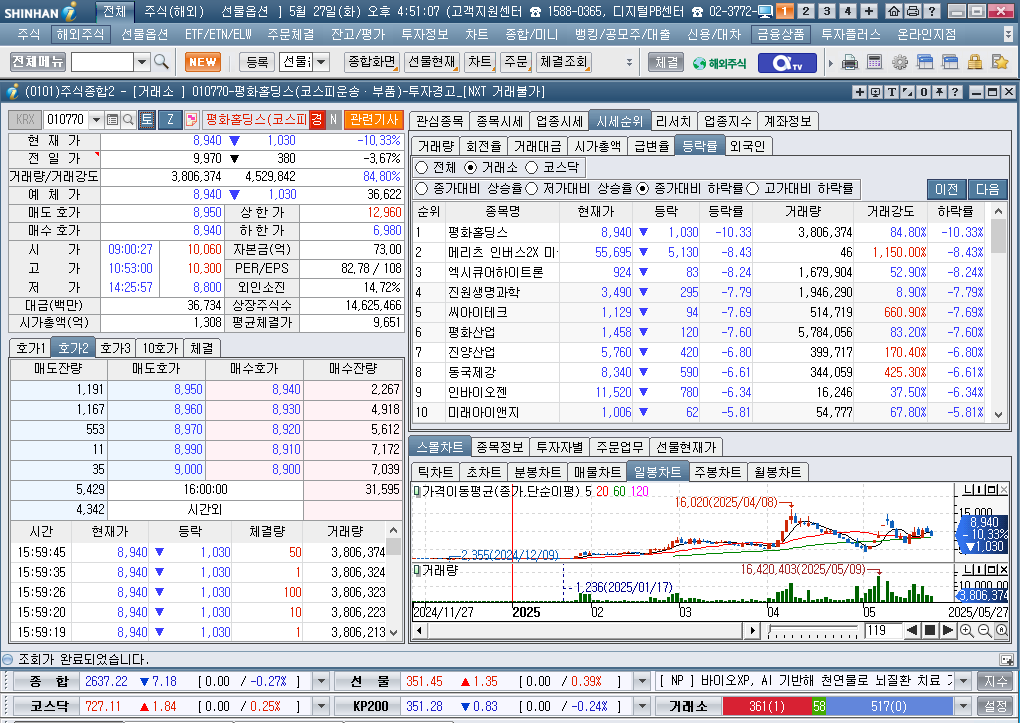Open the calculator icon in toolbar
Screen dimensions: 1020x723
[x=874, y=62]
